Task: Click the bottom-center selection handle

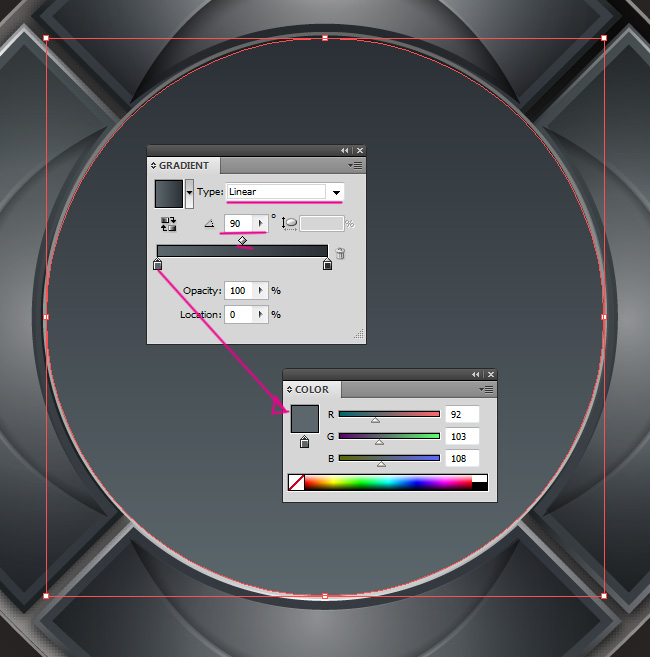Action: pyautogui.click(x=325, y=596)
